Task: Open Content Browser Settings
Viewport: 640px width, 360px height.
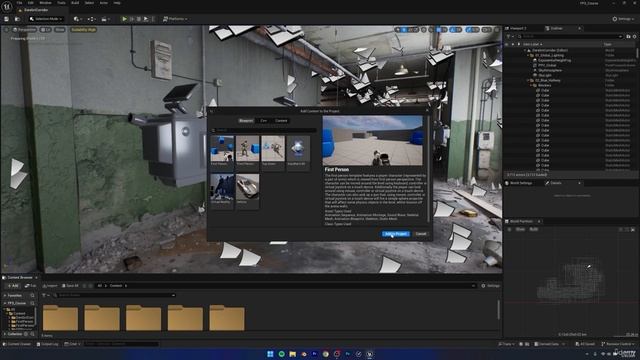Action: click(490, 286)
